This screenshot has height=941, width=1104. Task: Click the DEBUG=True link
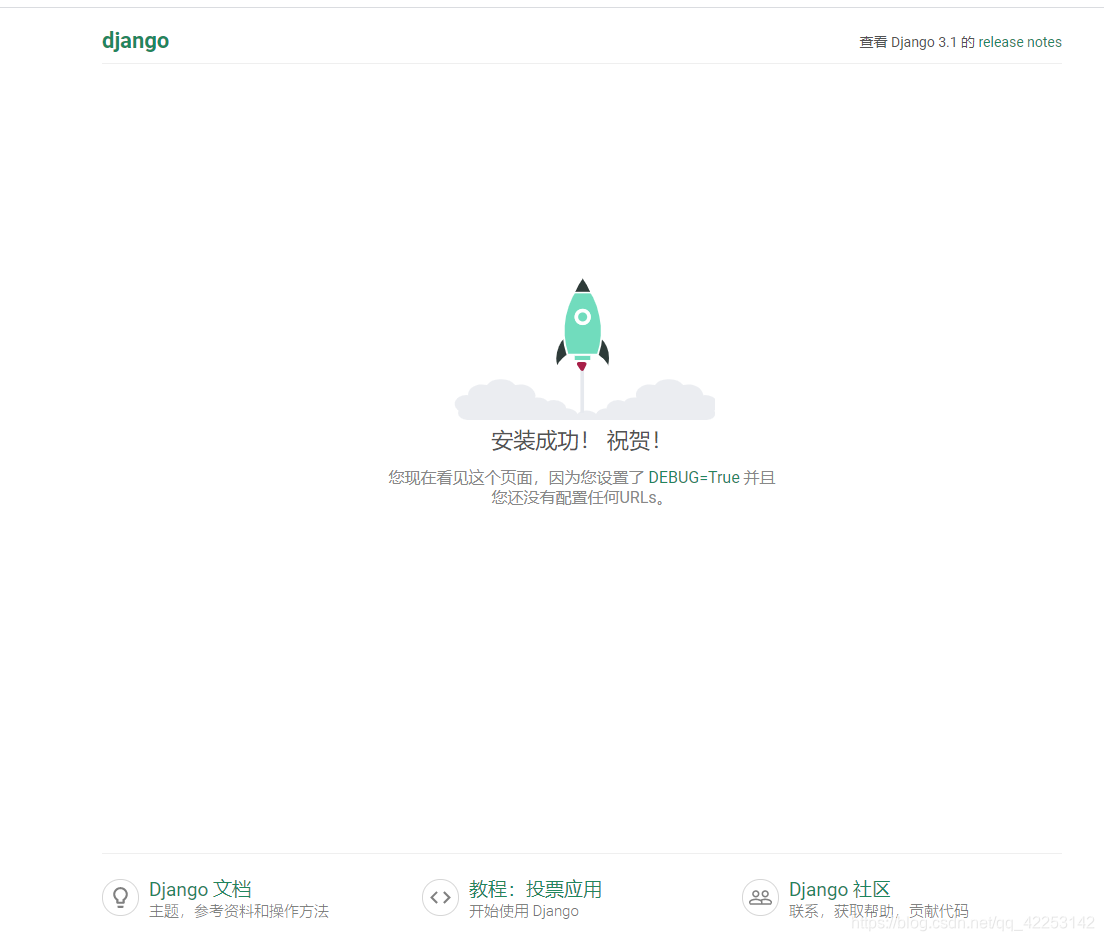click(x=694, y=478)
